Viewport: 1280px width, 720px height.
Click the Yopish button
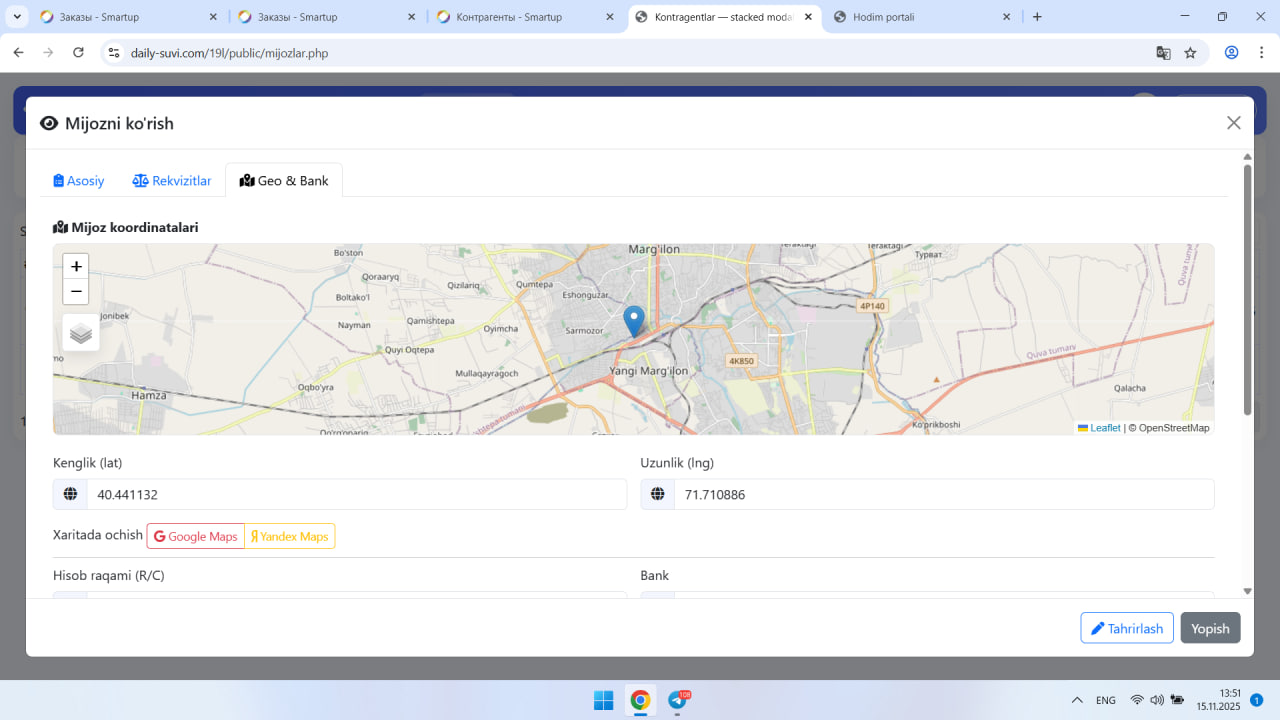tap(1210, 628)
